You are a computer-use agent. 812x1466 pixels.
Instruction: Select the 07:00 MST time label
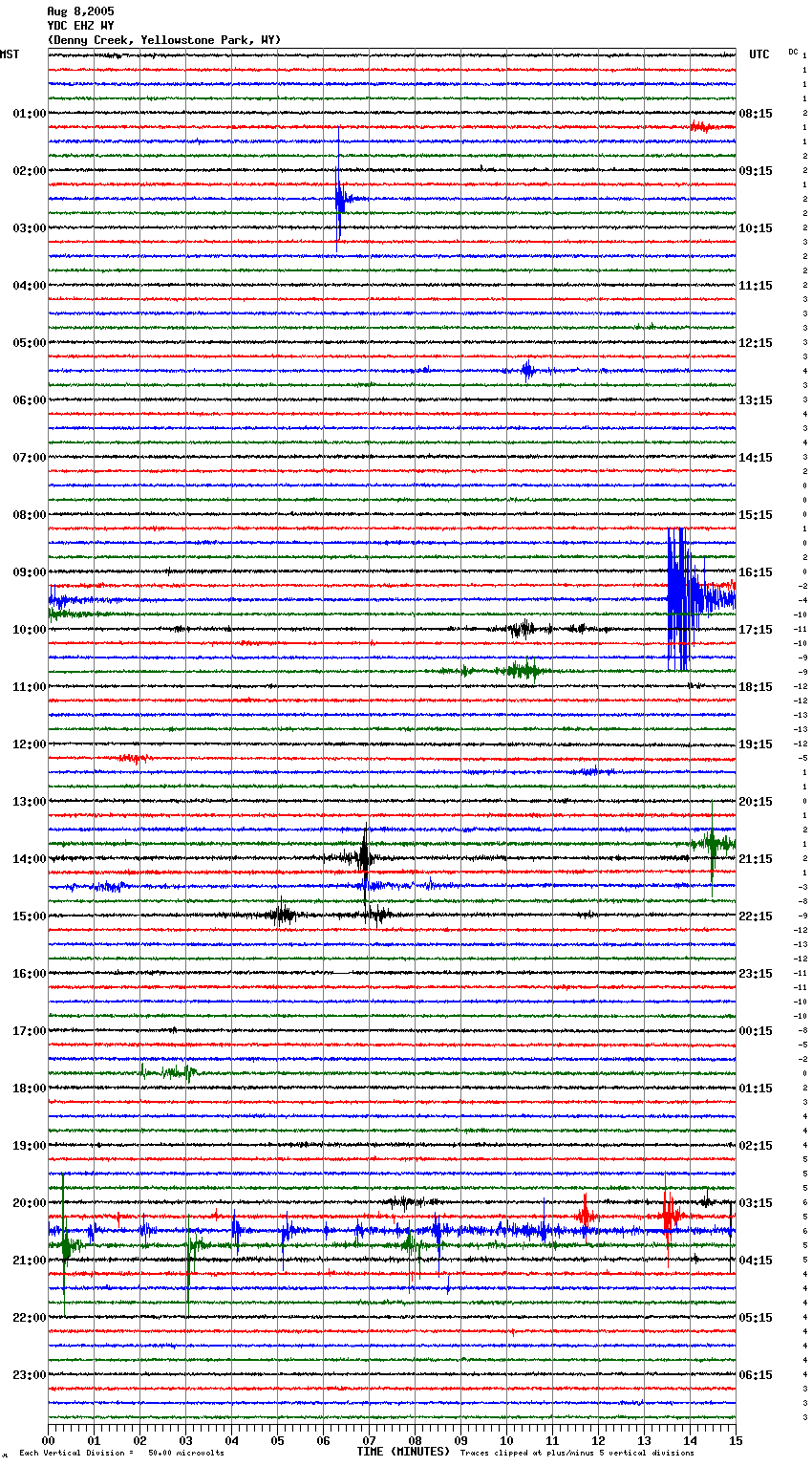click(30, 458)
